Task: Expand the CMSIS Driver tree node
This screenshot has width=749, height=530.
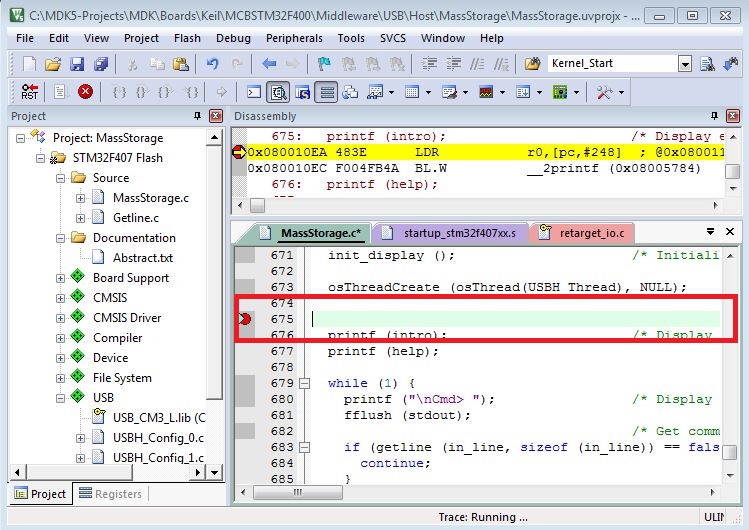Action: (61, 318)
